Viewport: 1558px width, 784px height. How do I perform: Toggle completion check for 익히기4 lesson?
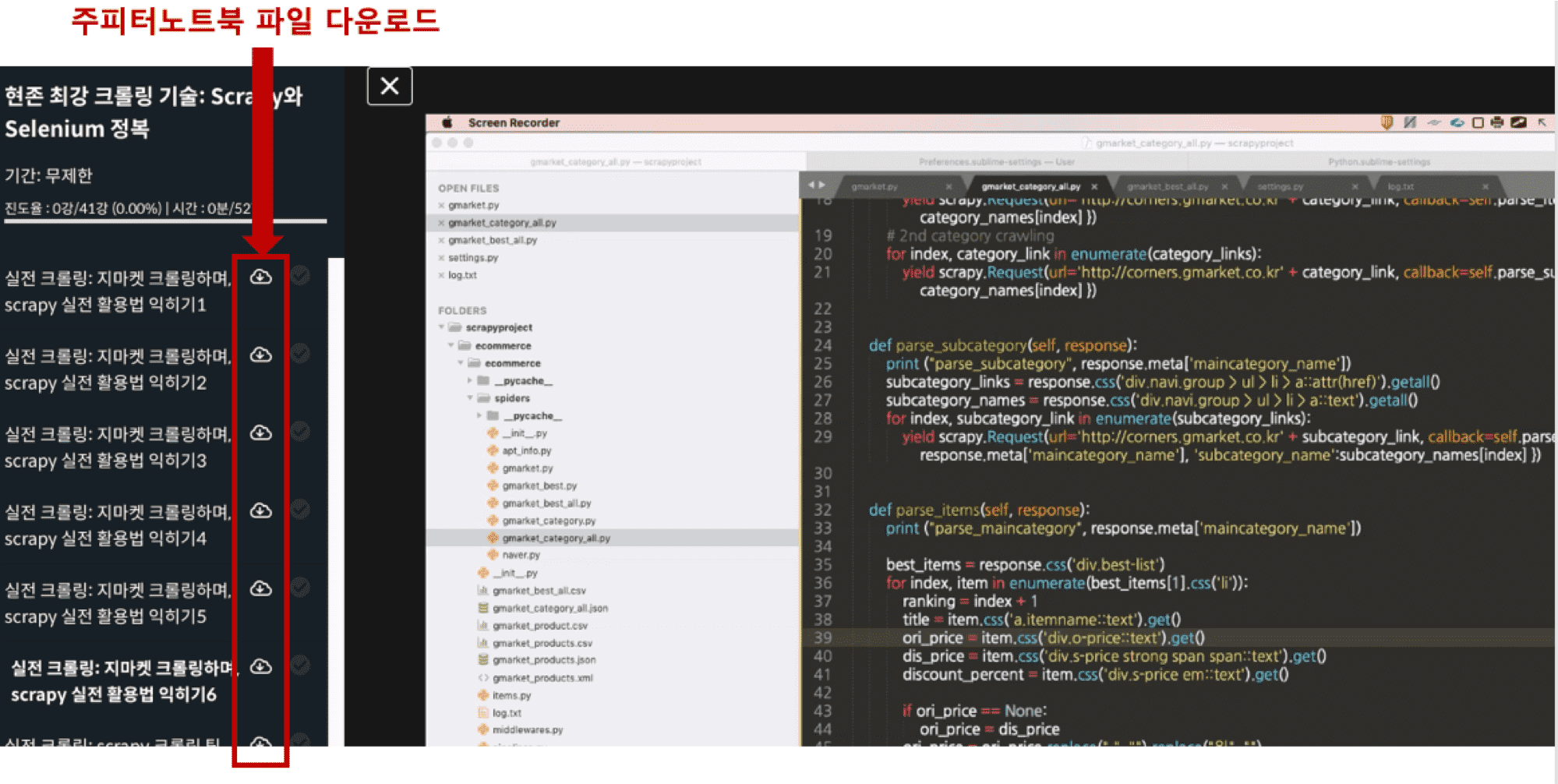pos(300,509)
